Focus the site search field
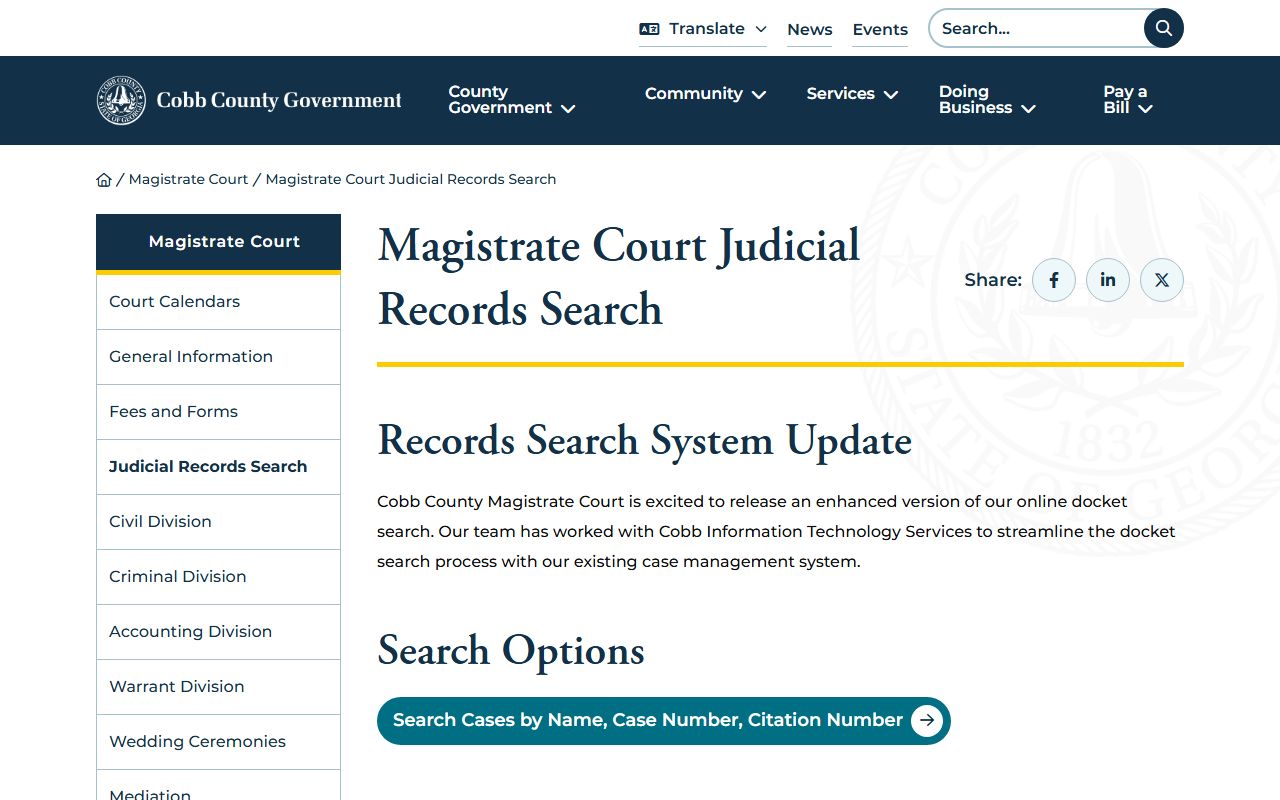The image size is (1280, 800). click(1037, 28)
